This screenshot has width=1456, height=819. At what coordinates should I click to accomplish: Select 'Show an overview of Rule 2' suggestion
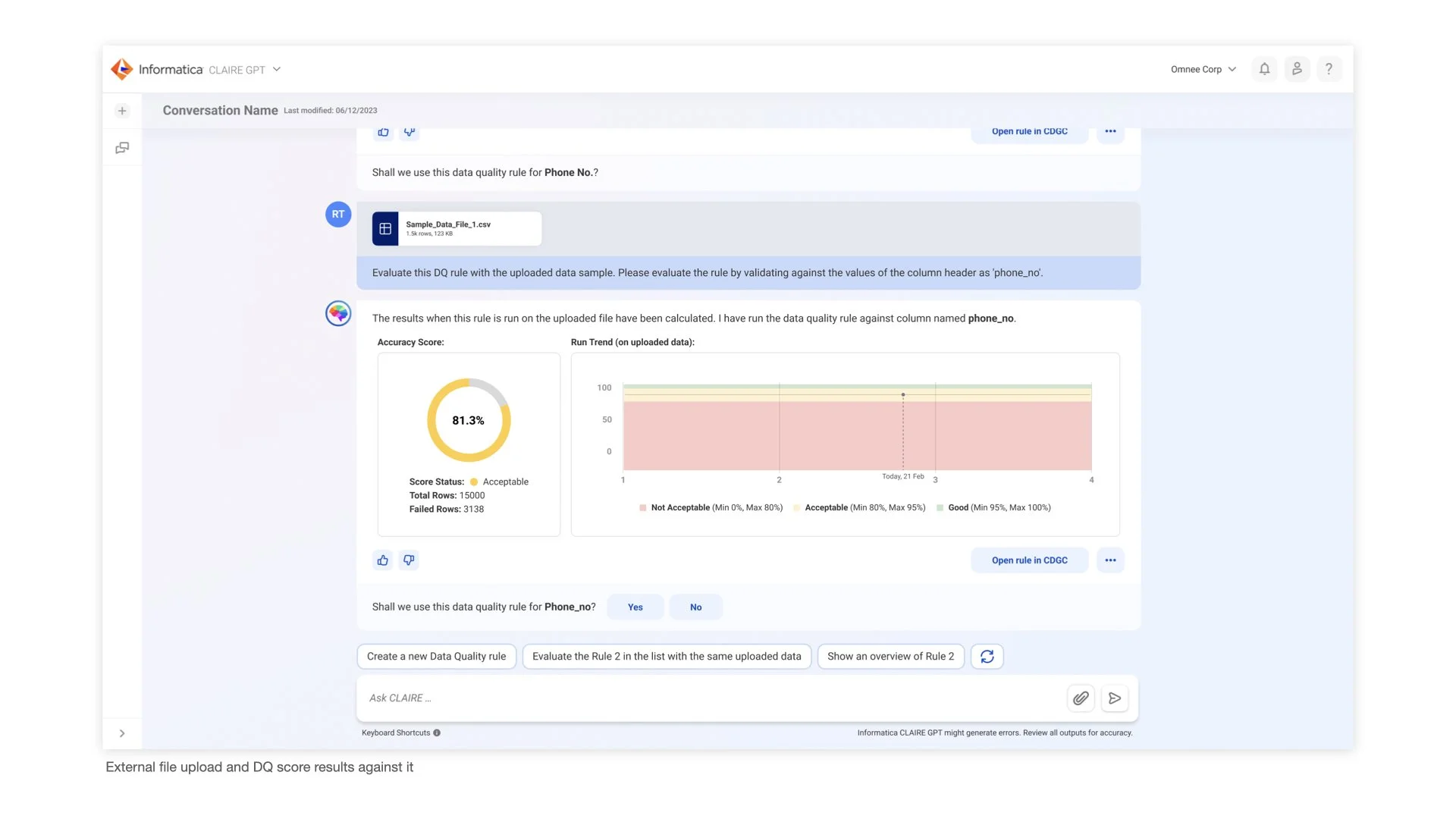click(890, 657)
